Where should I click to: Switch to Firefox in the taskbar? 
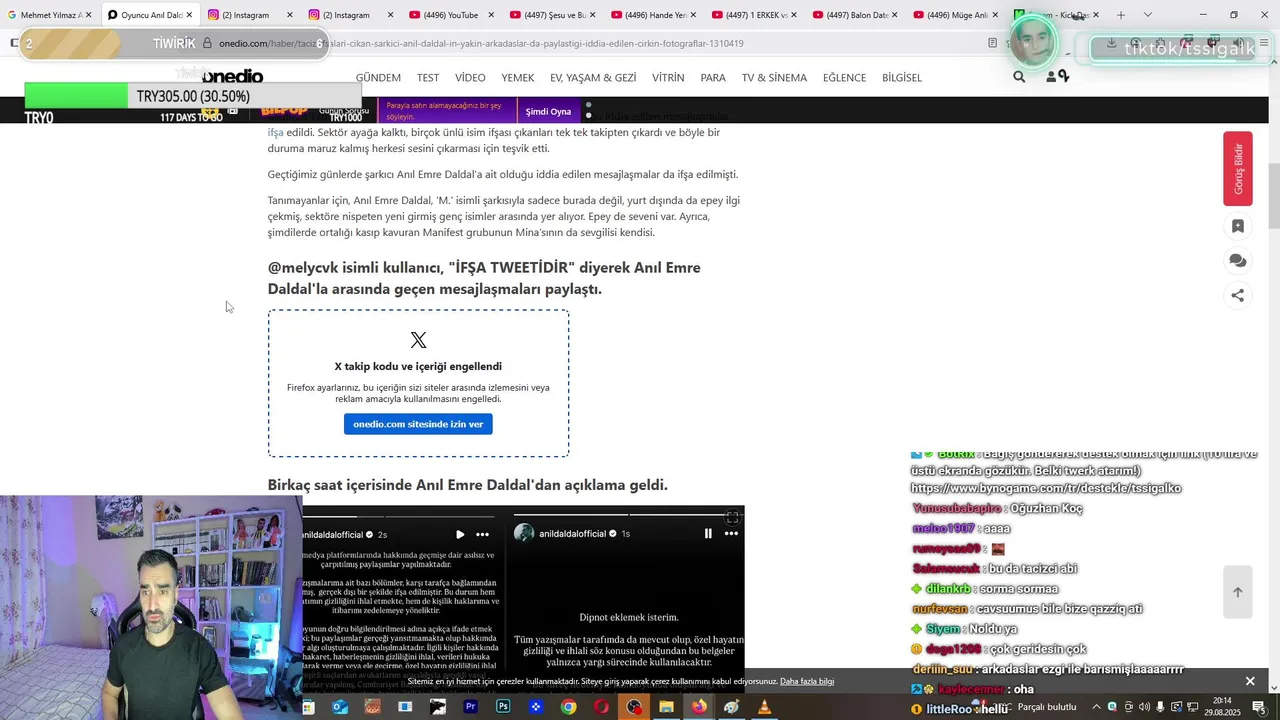pos(699,707)
